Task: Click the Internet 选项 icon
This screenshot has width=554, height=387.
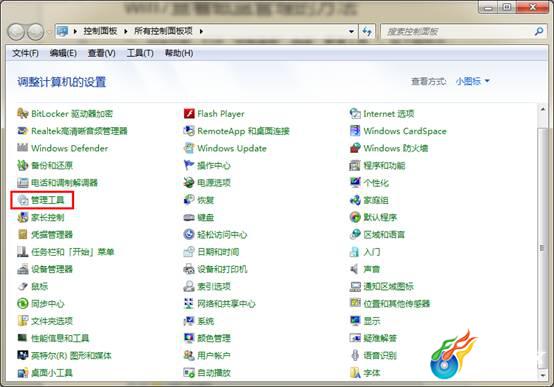Action: pos(355,113)
